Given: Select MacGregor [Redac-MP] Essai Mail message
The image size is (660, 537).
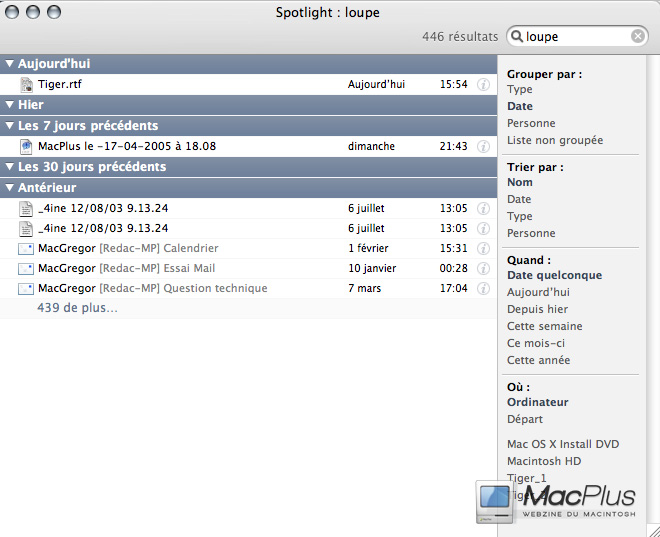Looking at the screenshot, I should (248, 268).
